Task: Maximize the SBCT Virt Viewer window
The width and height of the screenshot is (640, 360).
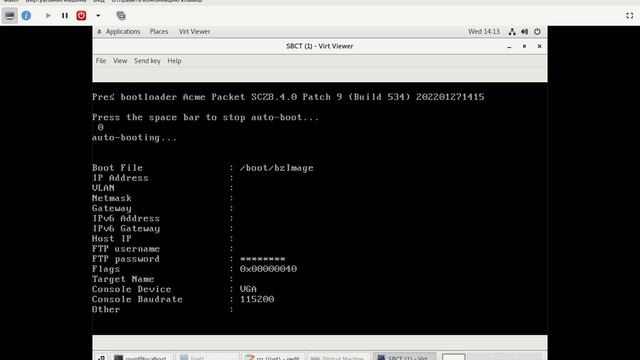Action: pyautogui.click(x=524, y=47)
